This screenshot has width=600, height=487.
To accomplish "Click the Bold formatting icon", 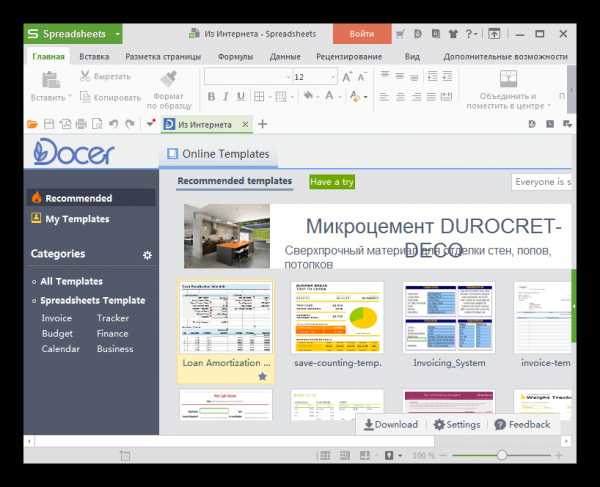I will (x=211, y=97).
